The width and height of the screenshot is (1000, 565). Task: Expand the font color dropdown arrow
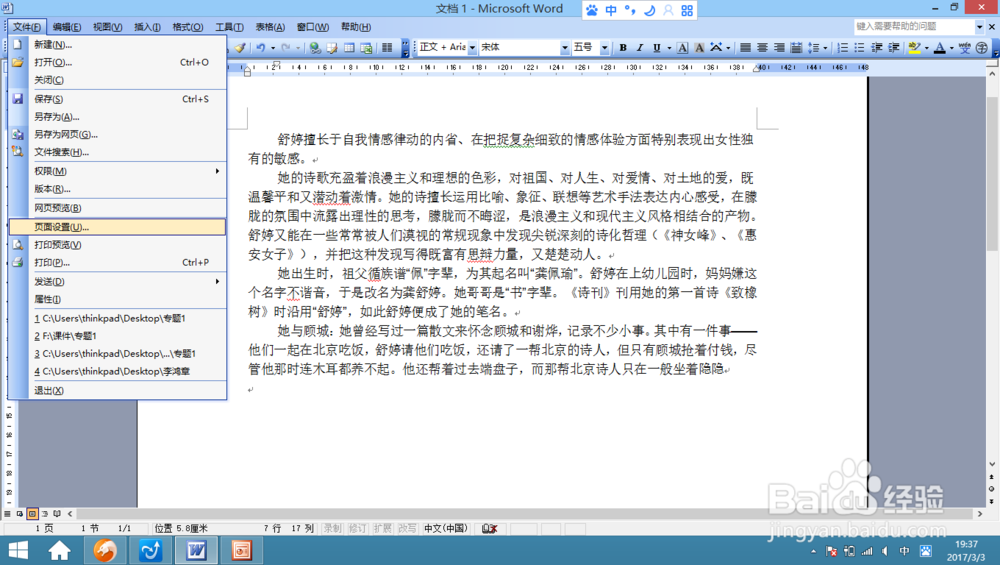[x=951, y=48]
